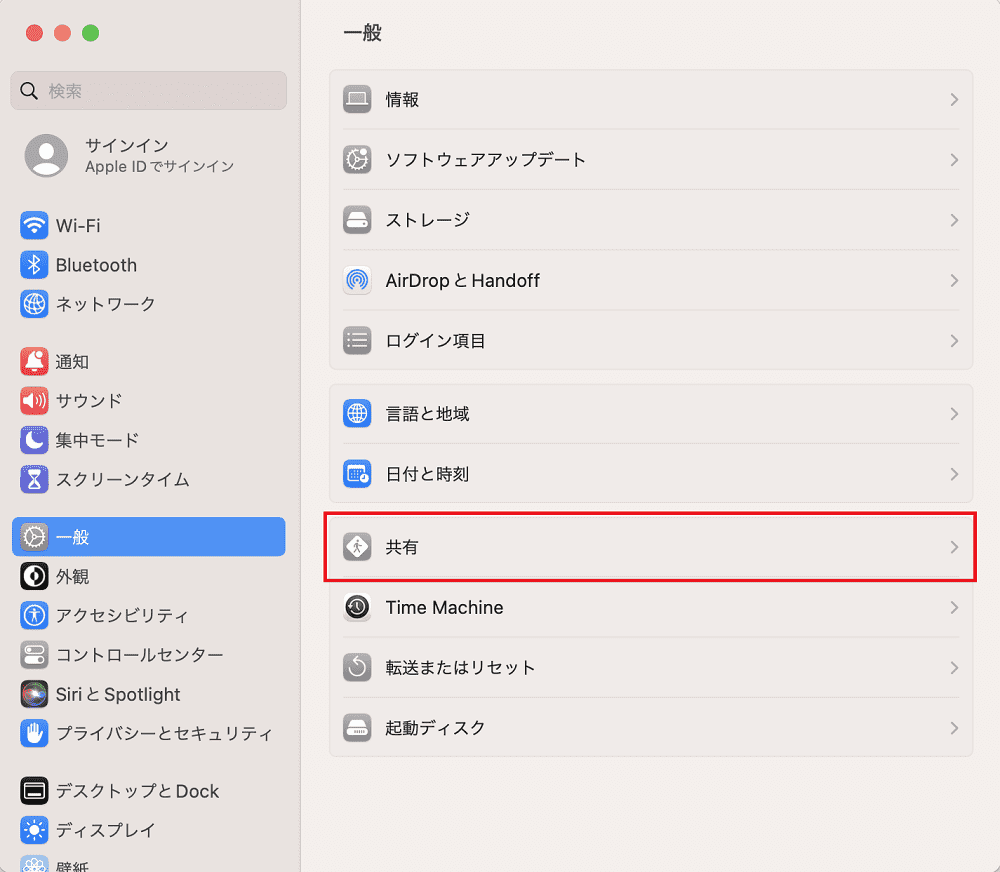This screenshot has height=872, width=1000.
Task: Open the 起動ディスク row label
Action: click(436, 728)
